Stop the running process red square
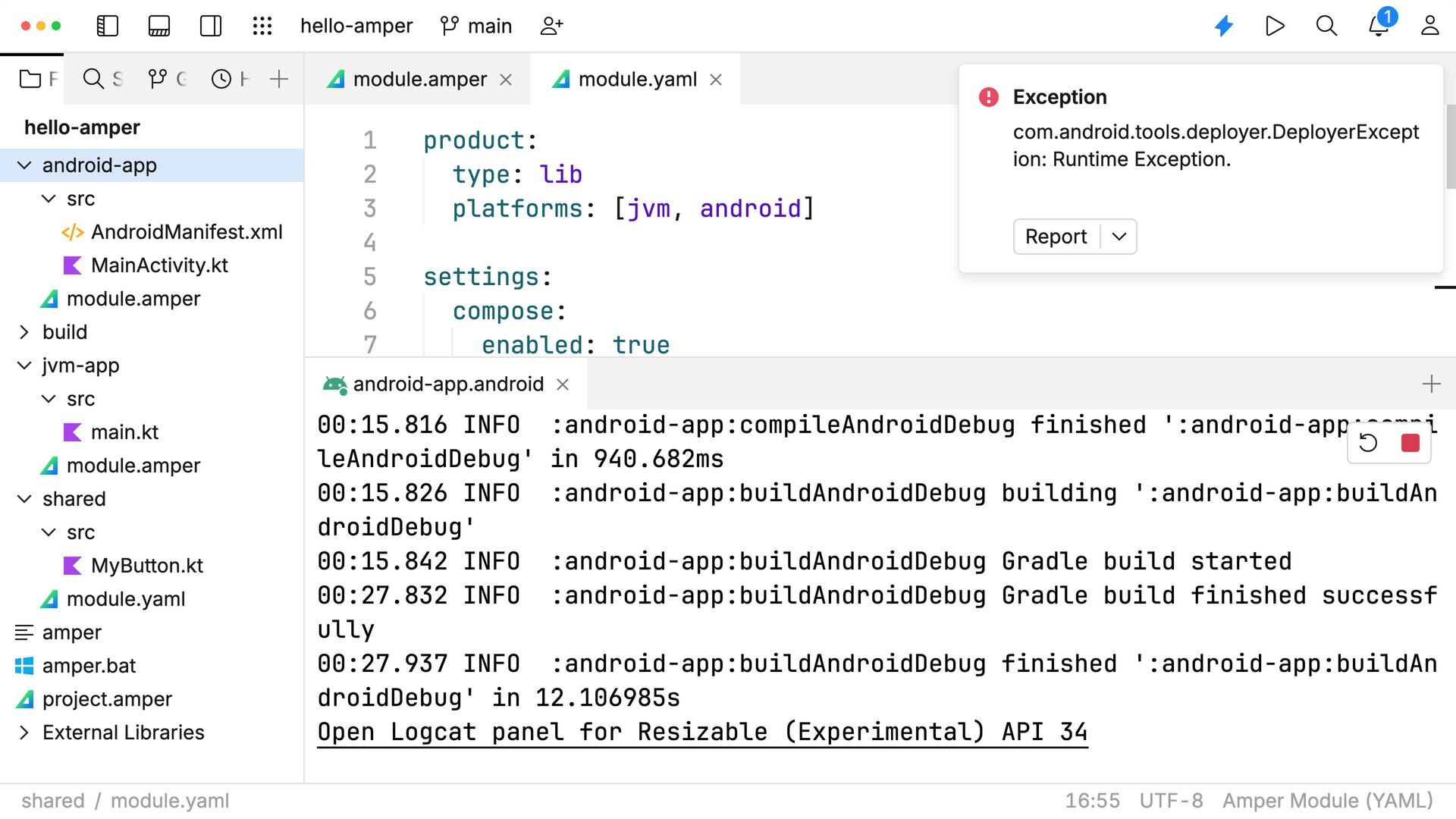Viewport: 1456px width, 819px height. [x=1410, y=443]
